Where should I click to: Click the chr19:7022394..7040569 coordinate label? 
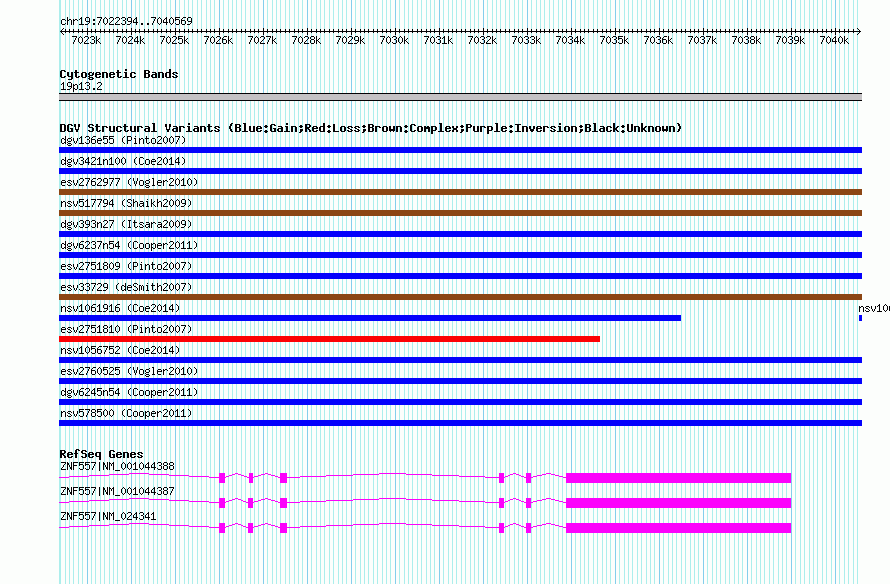pyautogui.click(x=126, y=21)
